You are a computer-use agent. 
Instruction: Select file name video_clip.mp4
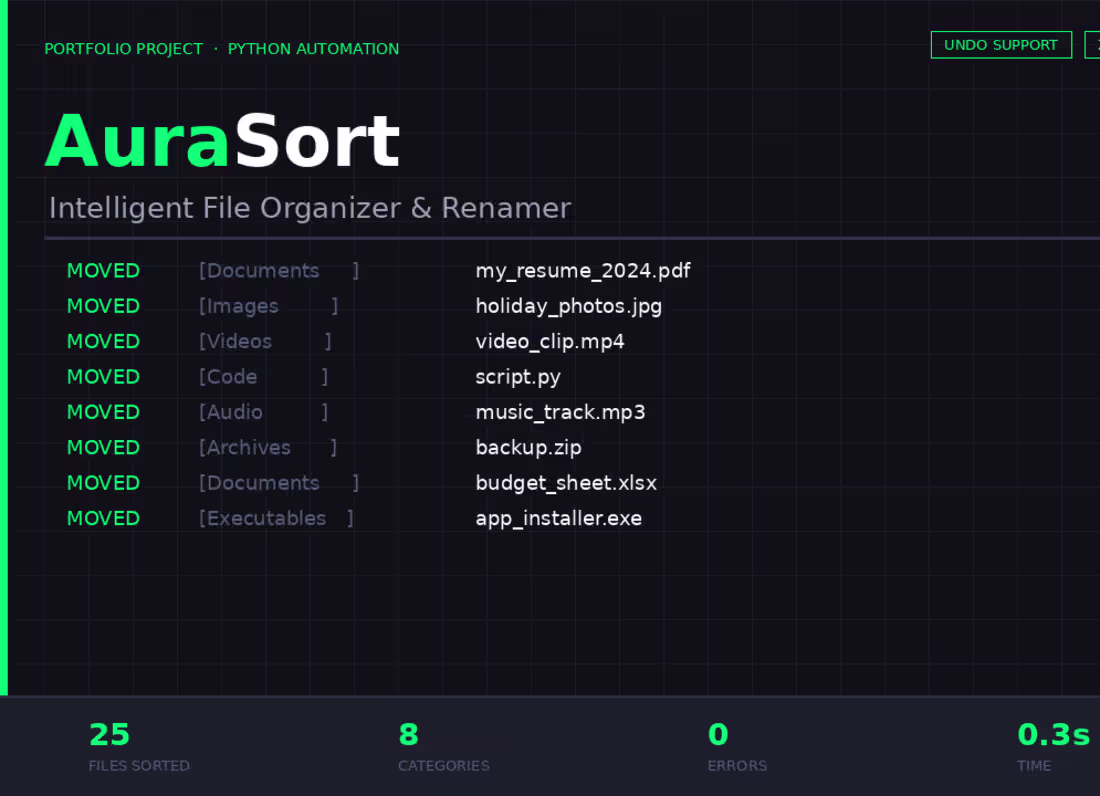coord(549,342)
